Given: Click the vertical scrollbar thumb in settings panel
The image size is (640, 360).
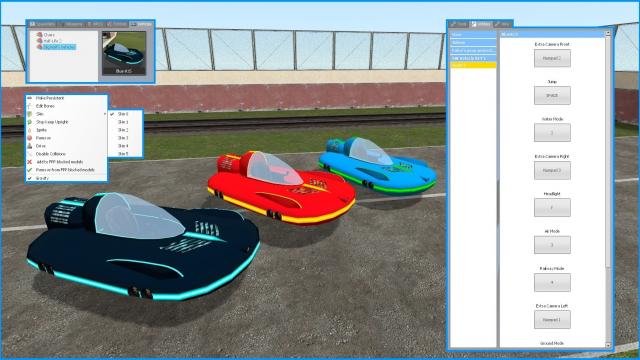Looking at the screenshot, I should coord(608,151).
